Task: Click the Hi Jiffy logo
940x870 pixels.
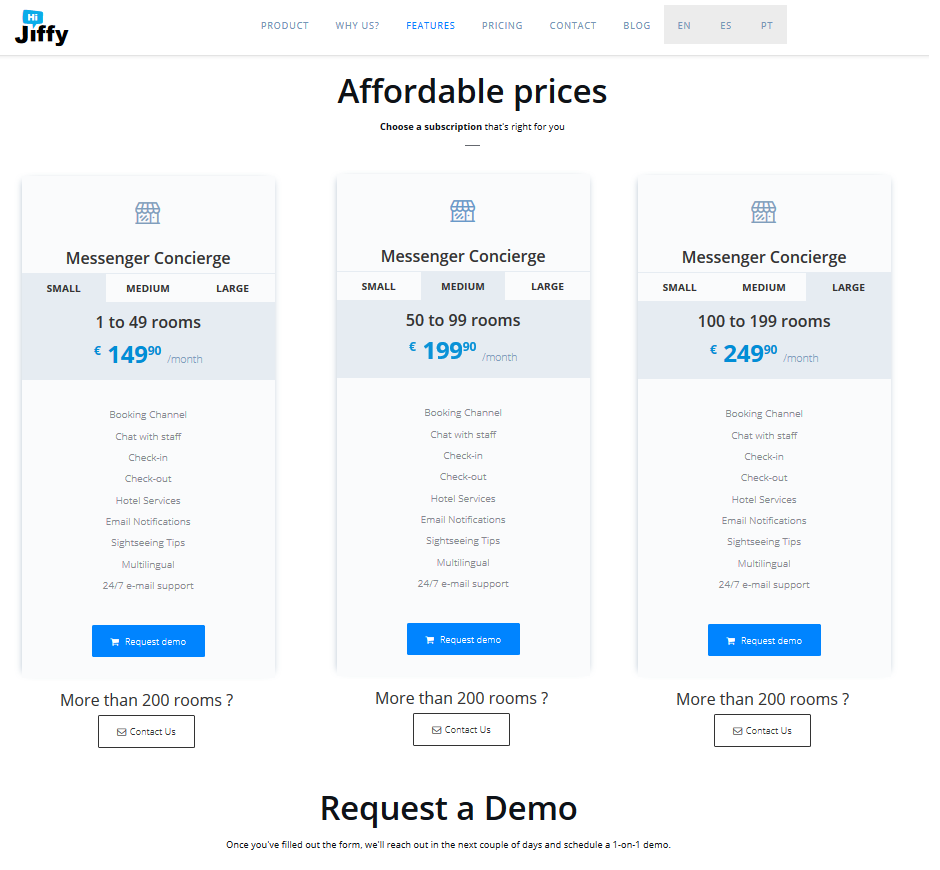Action: [41, 28]
